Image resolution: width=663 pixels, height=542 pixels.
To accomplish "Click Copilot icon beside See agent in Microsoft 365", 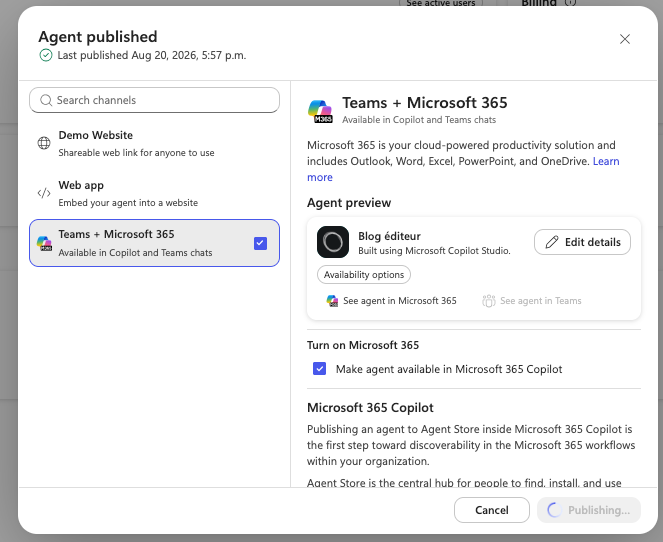I will (332, 301).
